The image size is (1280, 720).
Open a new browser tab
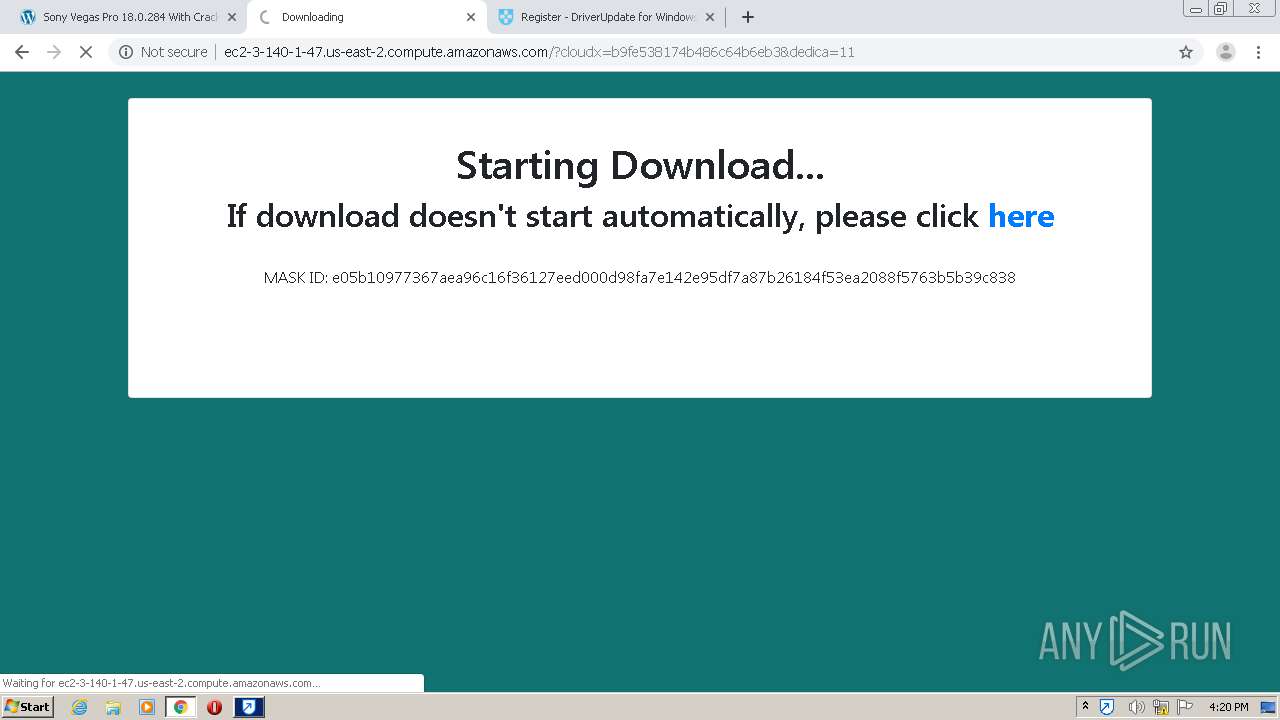[x=748, y=17]
